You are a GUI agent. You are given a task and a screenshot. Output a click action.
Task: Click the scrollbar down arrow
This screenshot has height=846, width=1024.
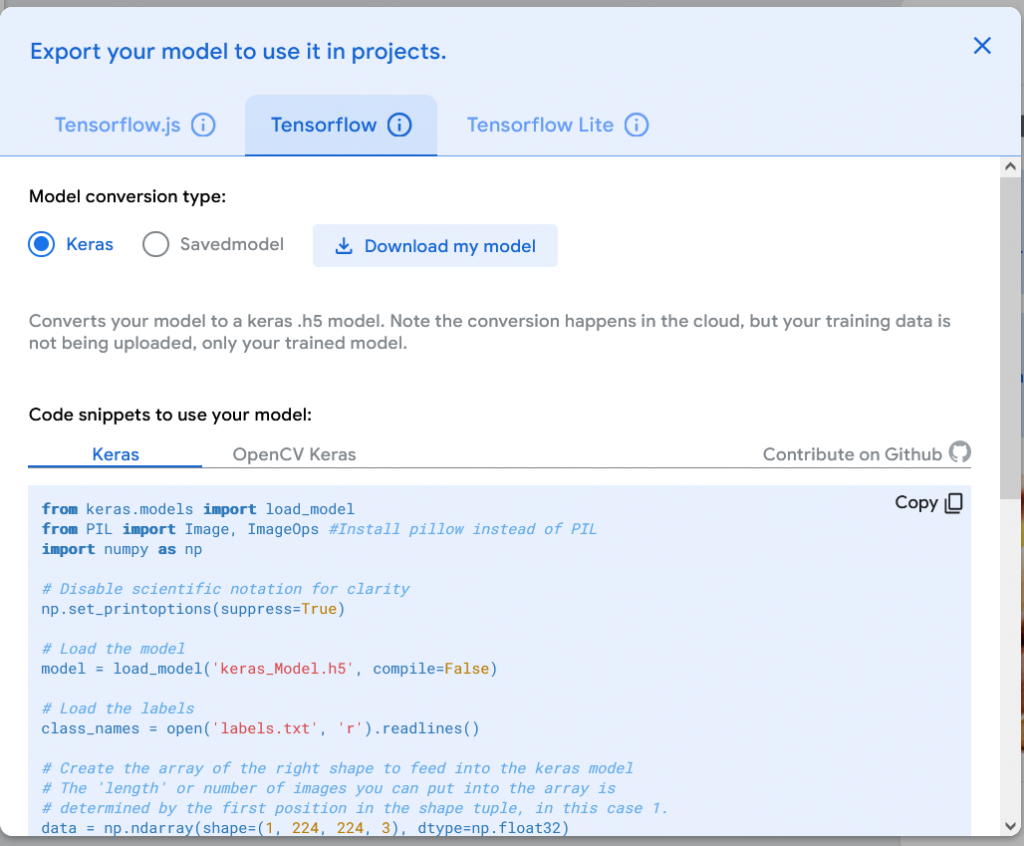[1010, 825]
